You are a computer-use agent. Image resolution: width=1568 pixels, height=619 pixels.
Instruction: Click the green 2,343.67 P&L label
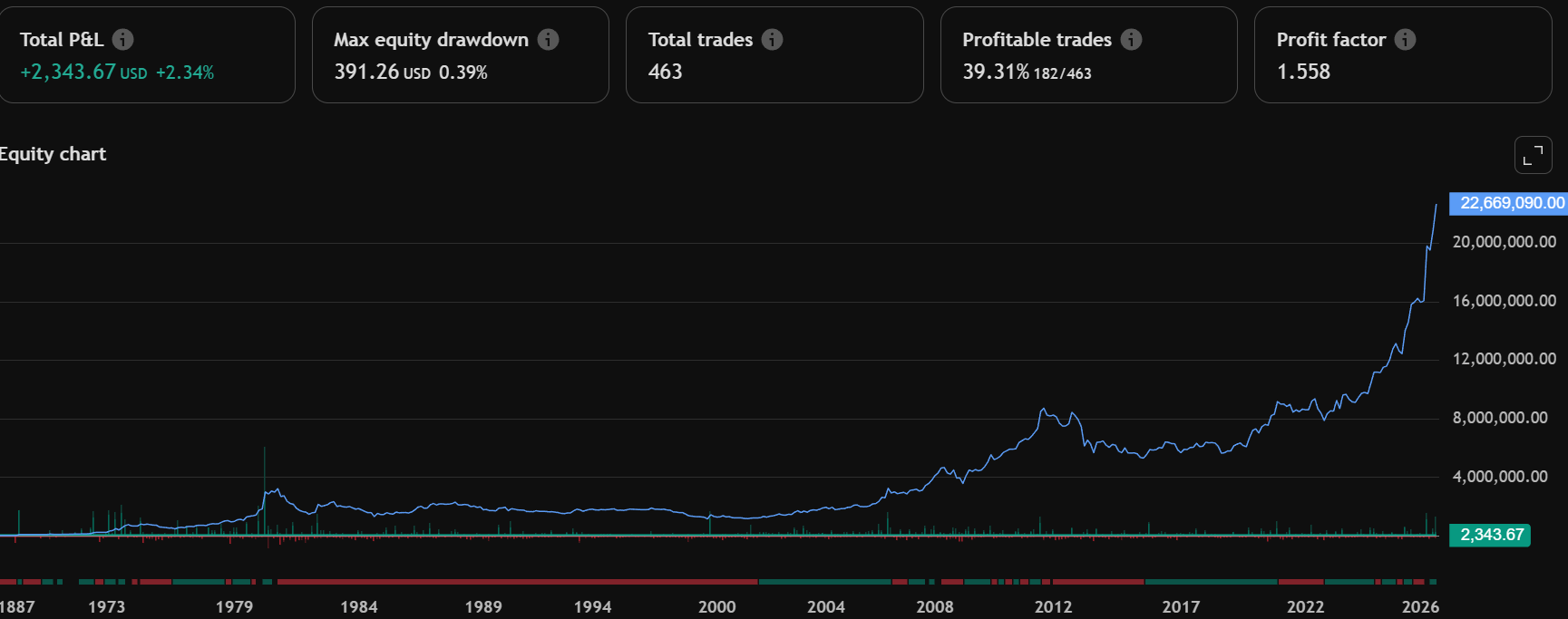[x=1491, y=535]
